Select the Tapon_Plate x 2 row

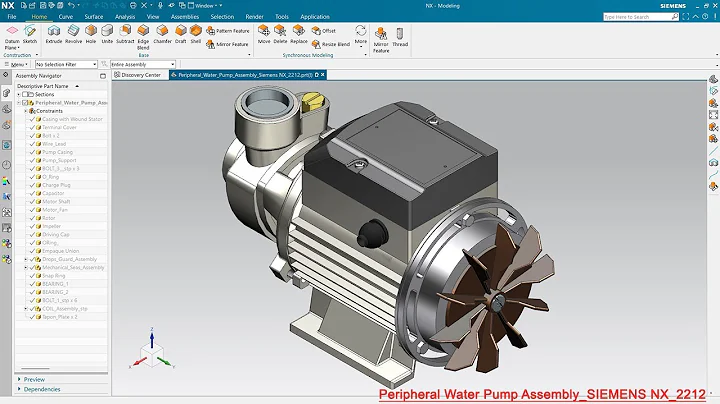(x=60, y=317)
